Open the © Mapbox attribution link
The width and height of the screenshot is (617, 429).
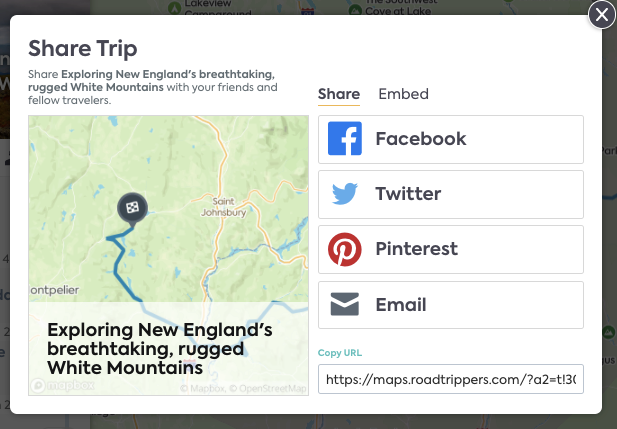click(203, 388)
